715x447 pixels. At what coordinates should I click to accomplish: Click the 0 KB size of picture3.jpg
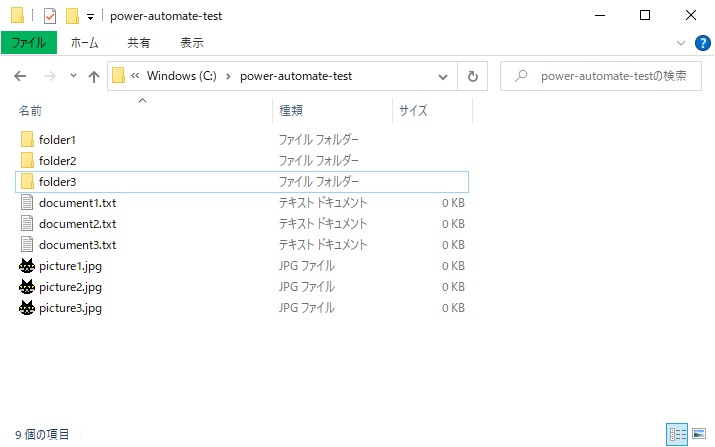[x=453, y=308]
